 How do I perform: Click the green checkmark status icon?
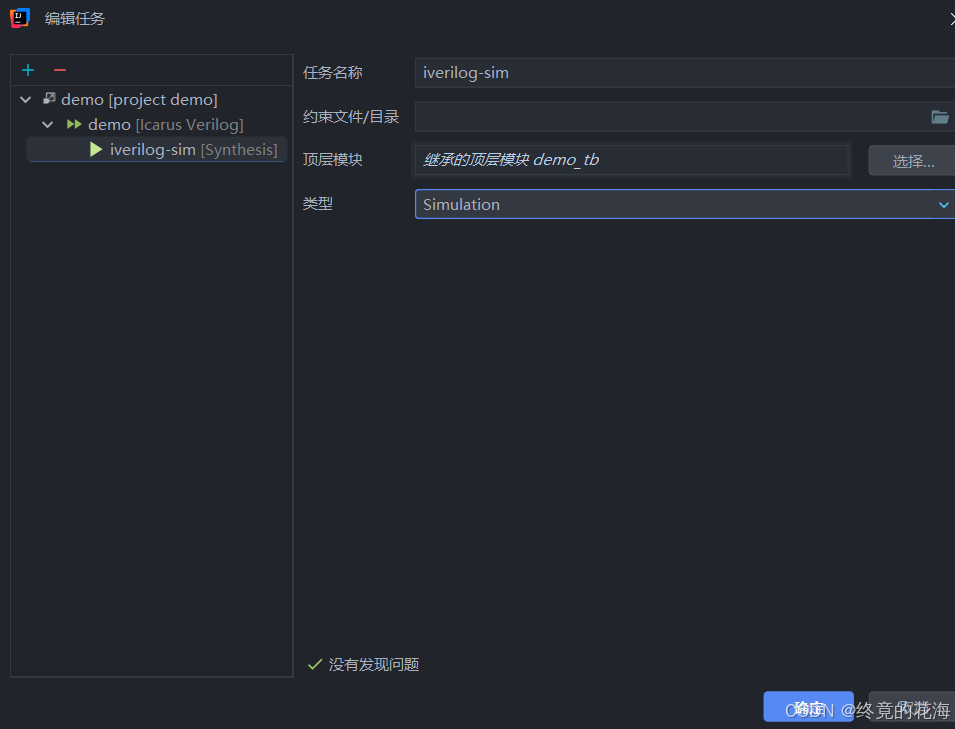pos(314,664)
